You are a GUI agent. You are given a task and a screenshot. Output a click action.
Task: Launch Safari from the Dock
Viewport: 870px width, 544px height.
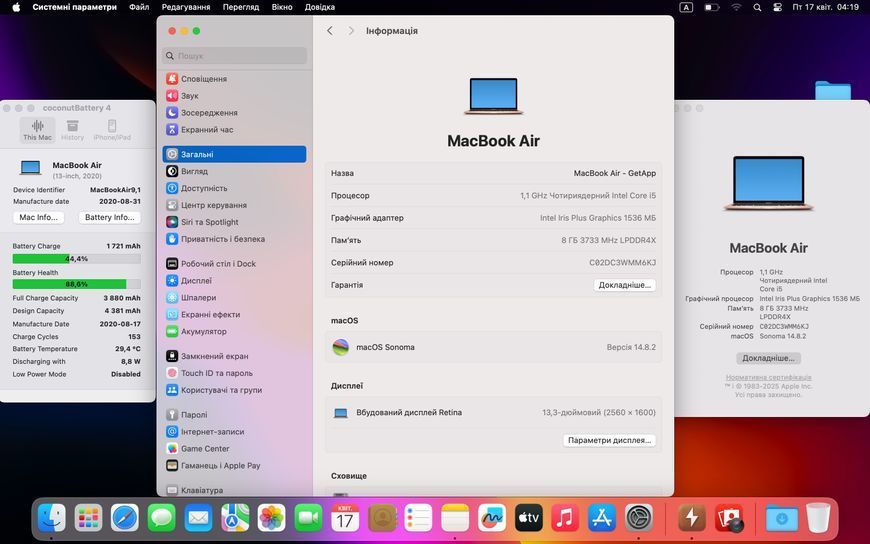click(125, 518)
